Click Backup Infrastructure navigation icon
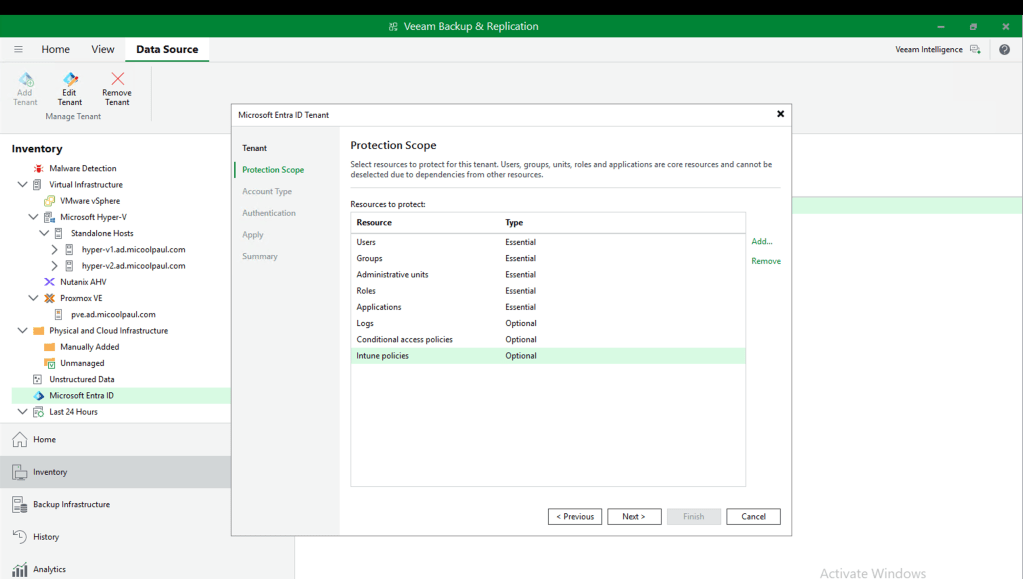This screenshot has height=579, width=1023. coord(20,504)
